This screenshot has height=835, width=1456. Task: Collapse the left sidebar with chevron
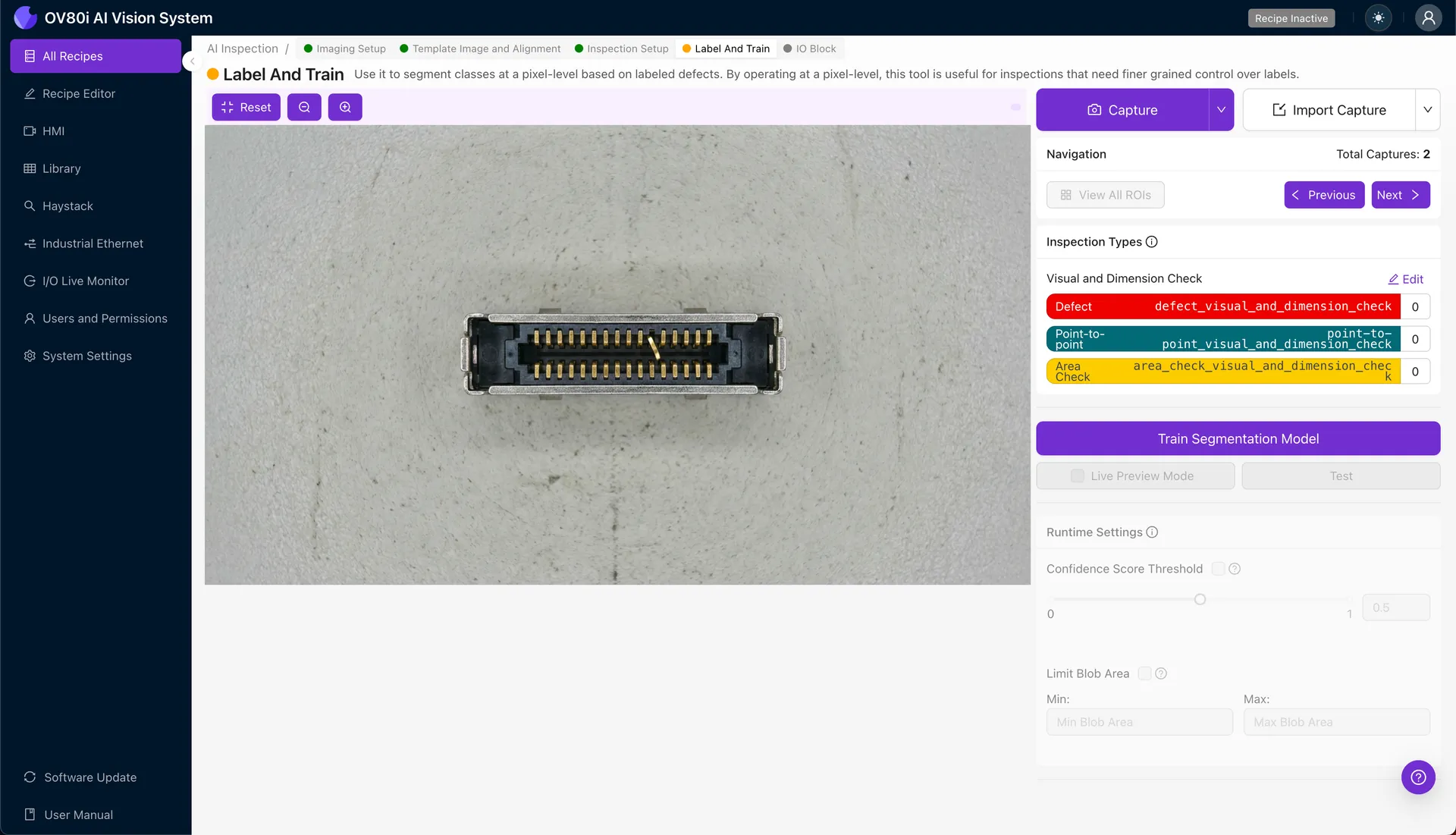[192, 61]
